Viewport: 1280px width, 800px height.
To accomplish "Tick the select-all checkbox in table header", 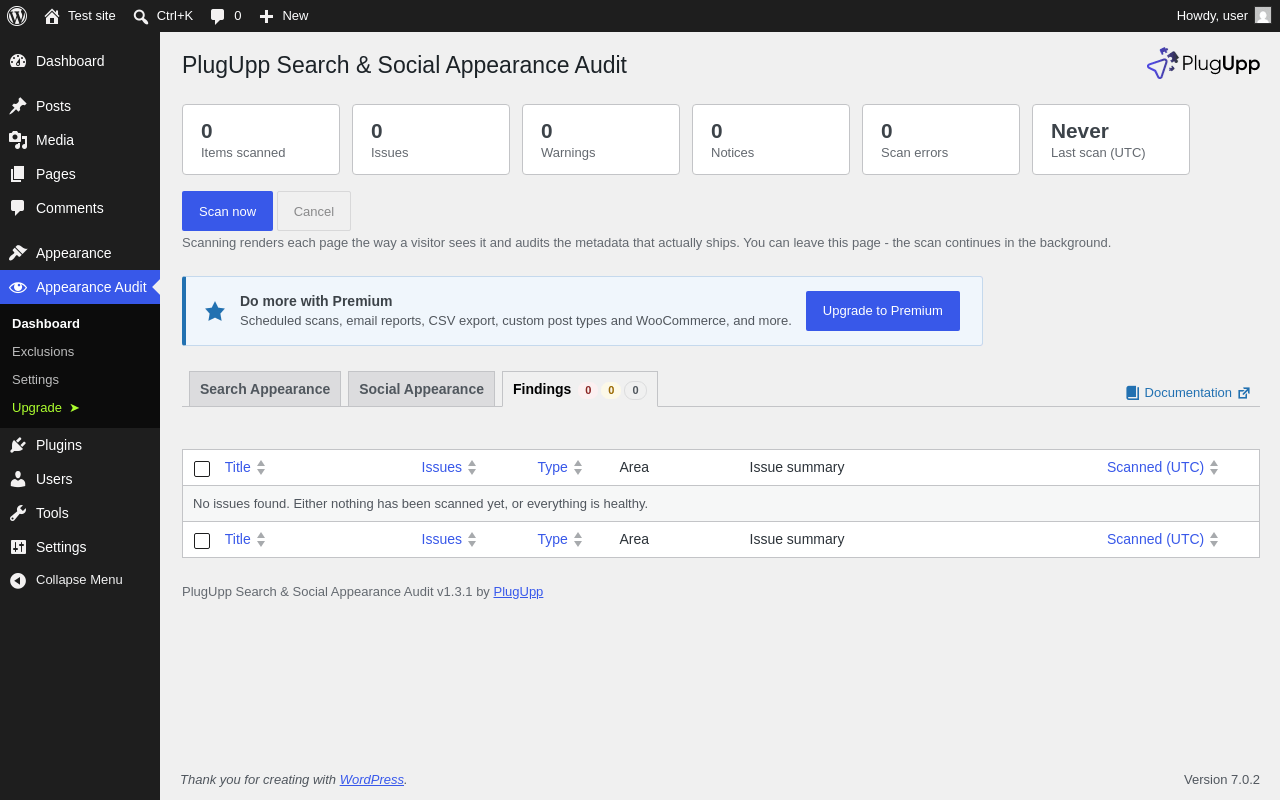I will pos(202,469).
